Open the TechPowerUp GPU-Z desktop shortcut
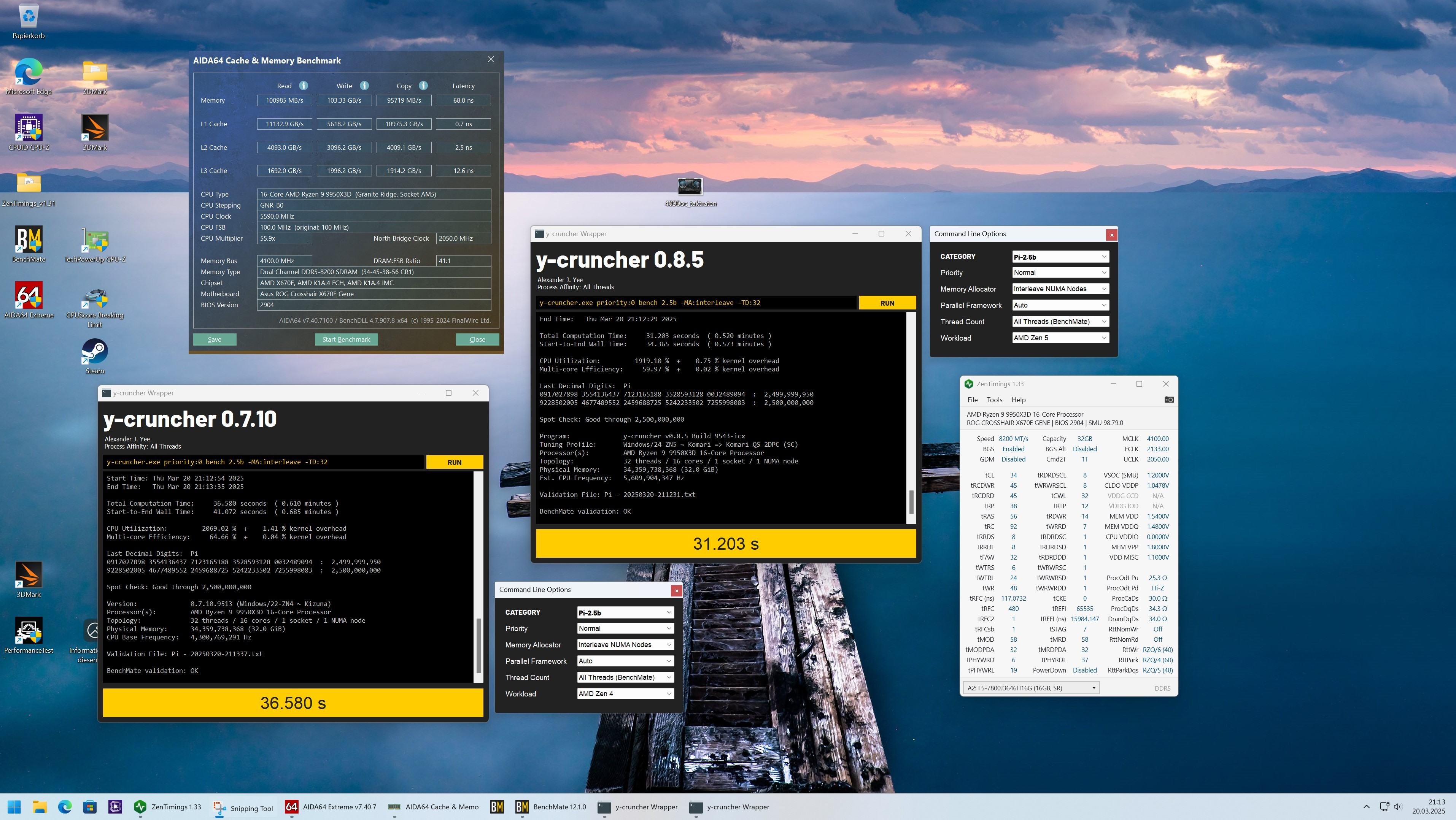 pyautogui.click(x=95, y=240)
